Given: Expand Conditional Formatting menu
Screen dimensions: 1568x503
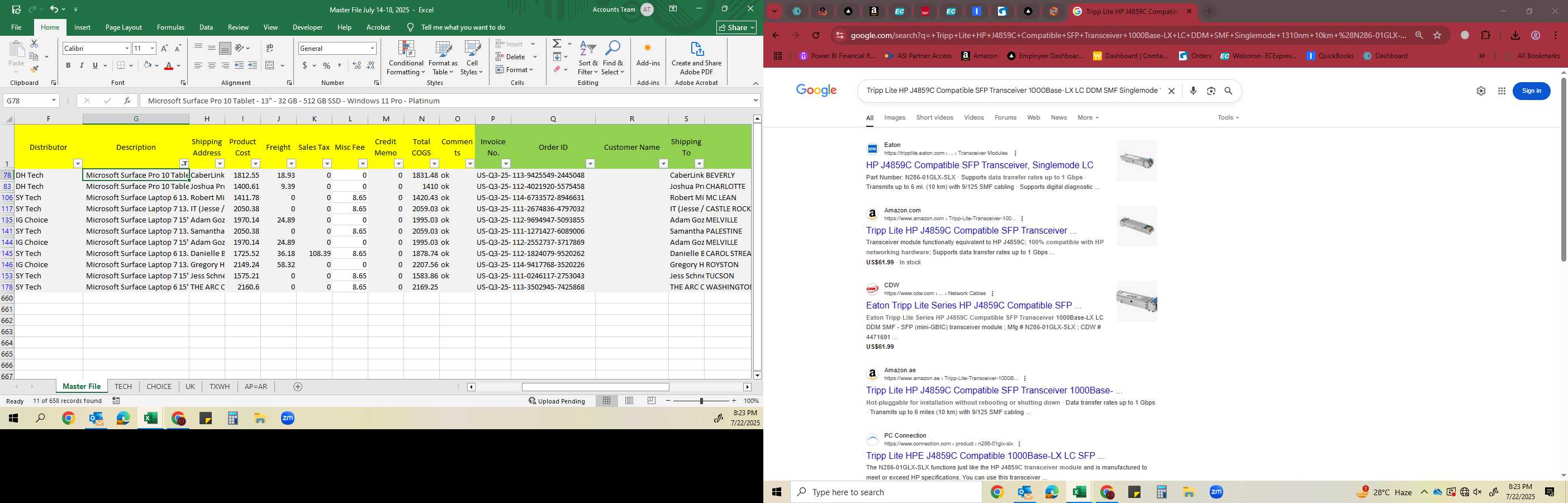Looking at the screenshot, I should 406,59.
